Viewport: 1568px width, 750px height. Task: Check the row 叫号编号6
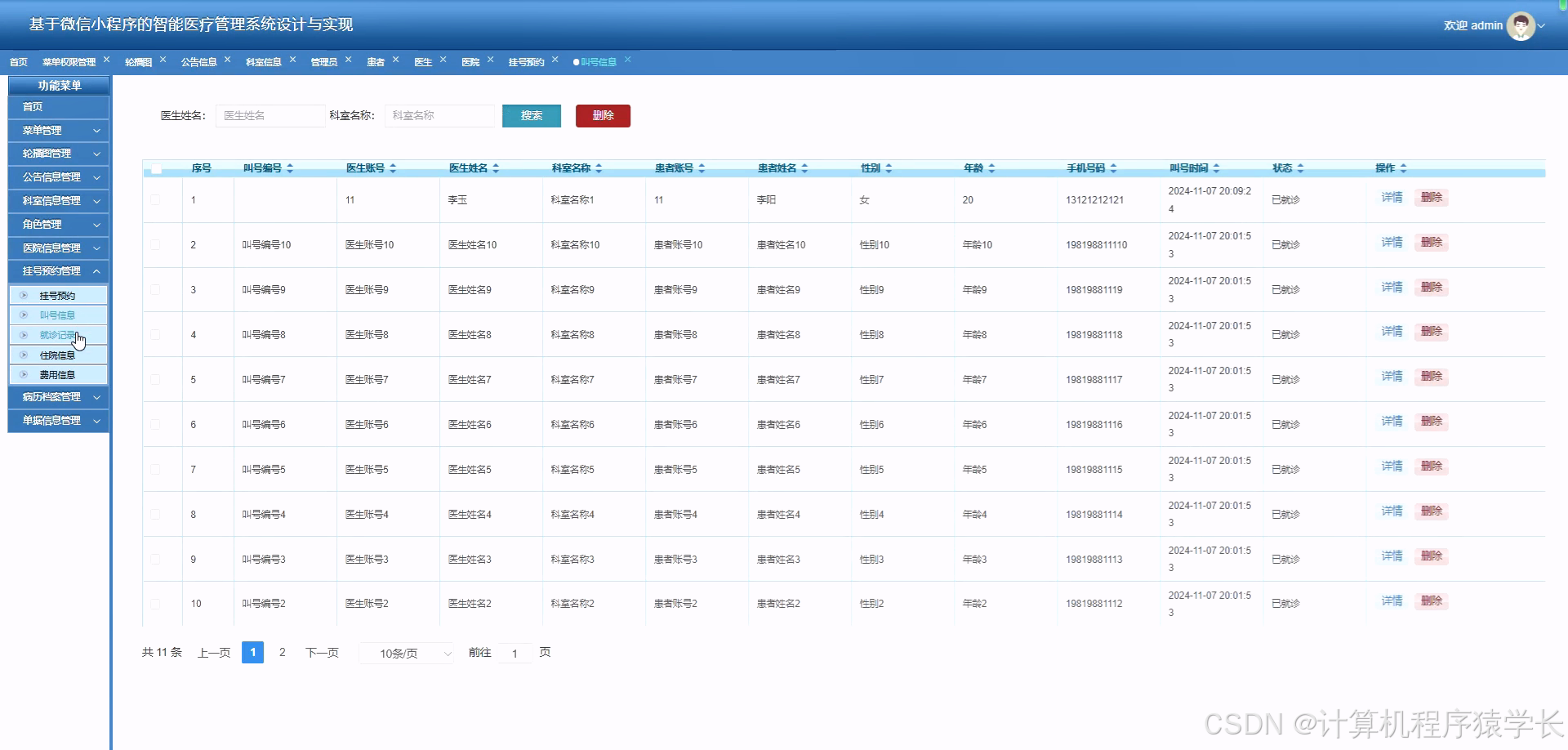point(155,425)
